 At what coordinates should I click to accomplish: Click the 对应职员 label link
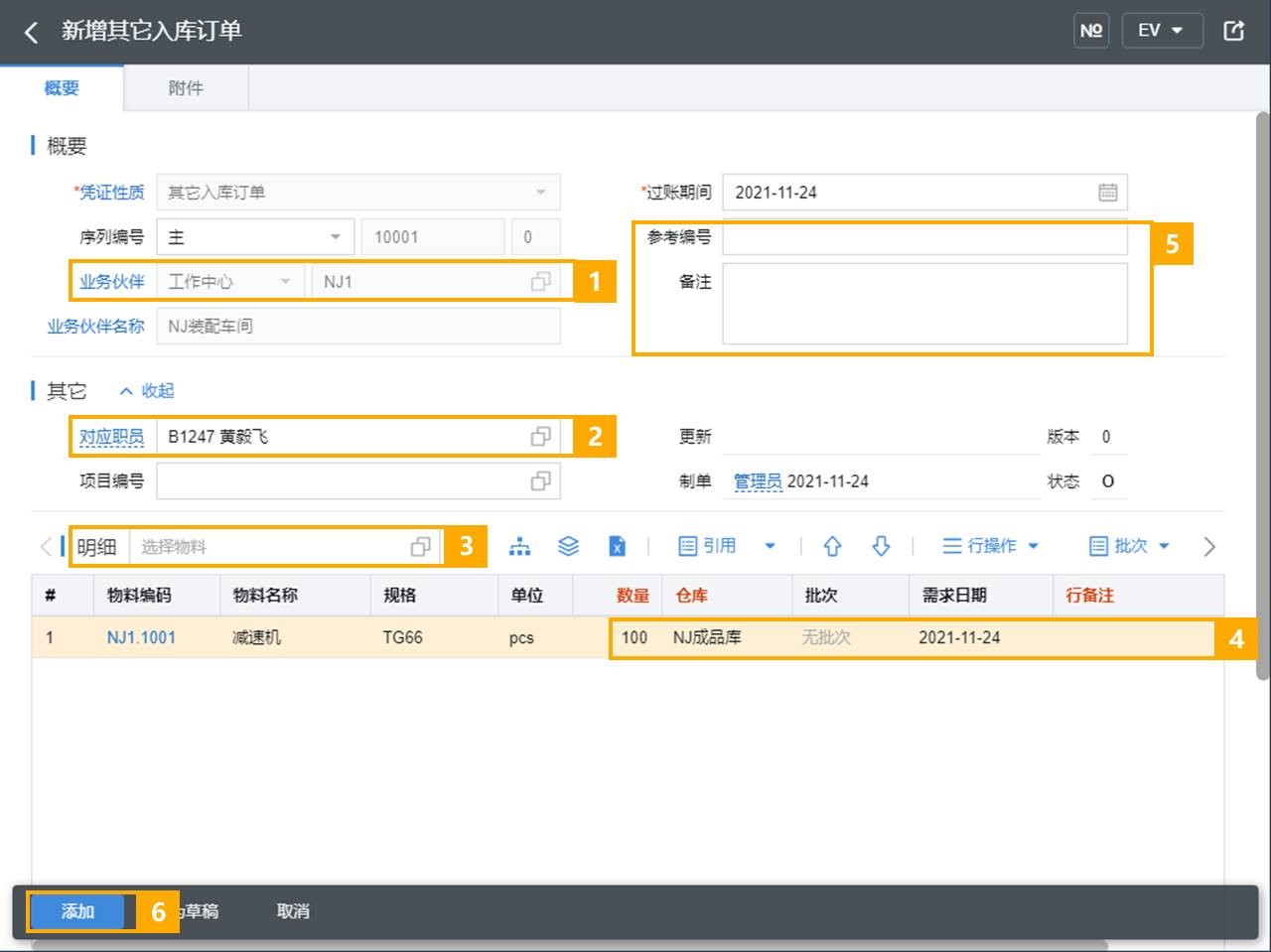(x=111, y=437)
